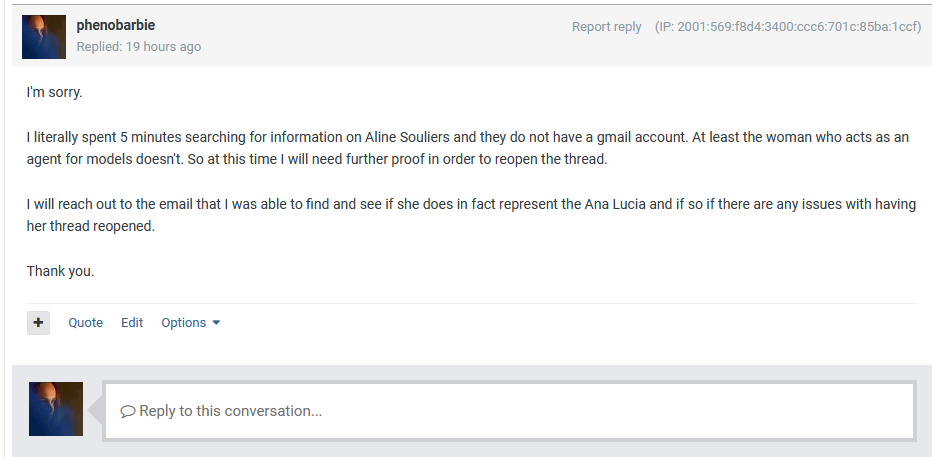933x457 pixels.
Task: Click the paragraph mentioning Ana Lucia
Action: click(468, 215)
